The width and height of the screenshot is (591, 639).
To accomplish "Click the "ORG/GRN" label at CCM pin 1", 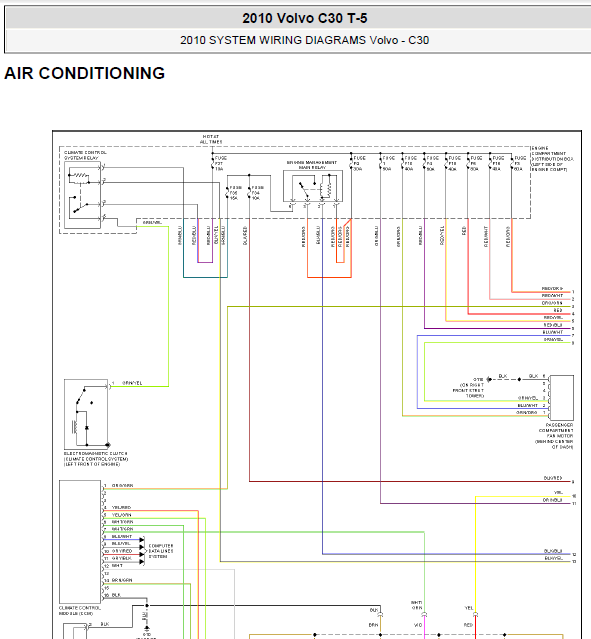I will (x=122, y=486).
